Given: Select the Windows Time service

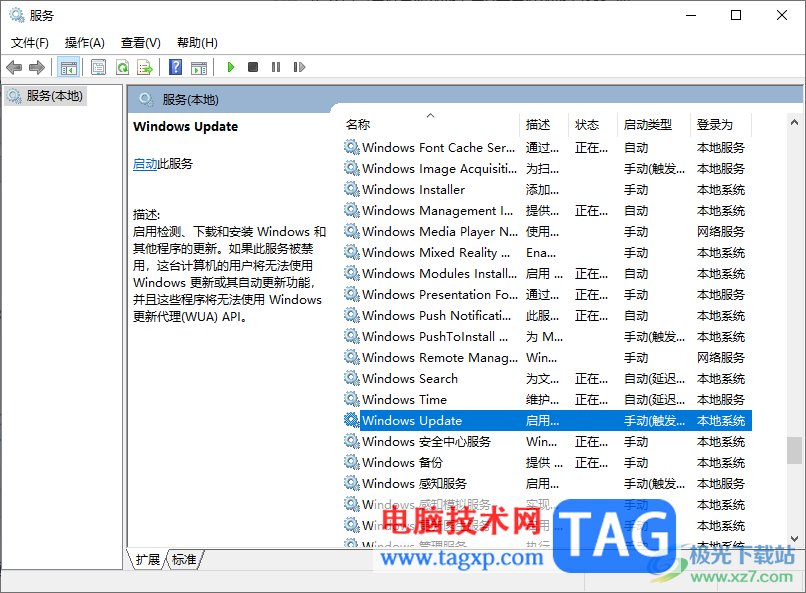Looking at the screenshot, I should (547, 400).
